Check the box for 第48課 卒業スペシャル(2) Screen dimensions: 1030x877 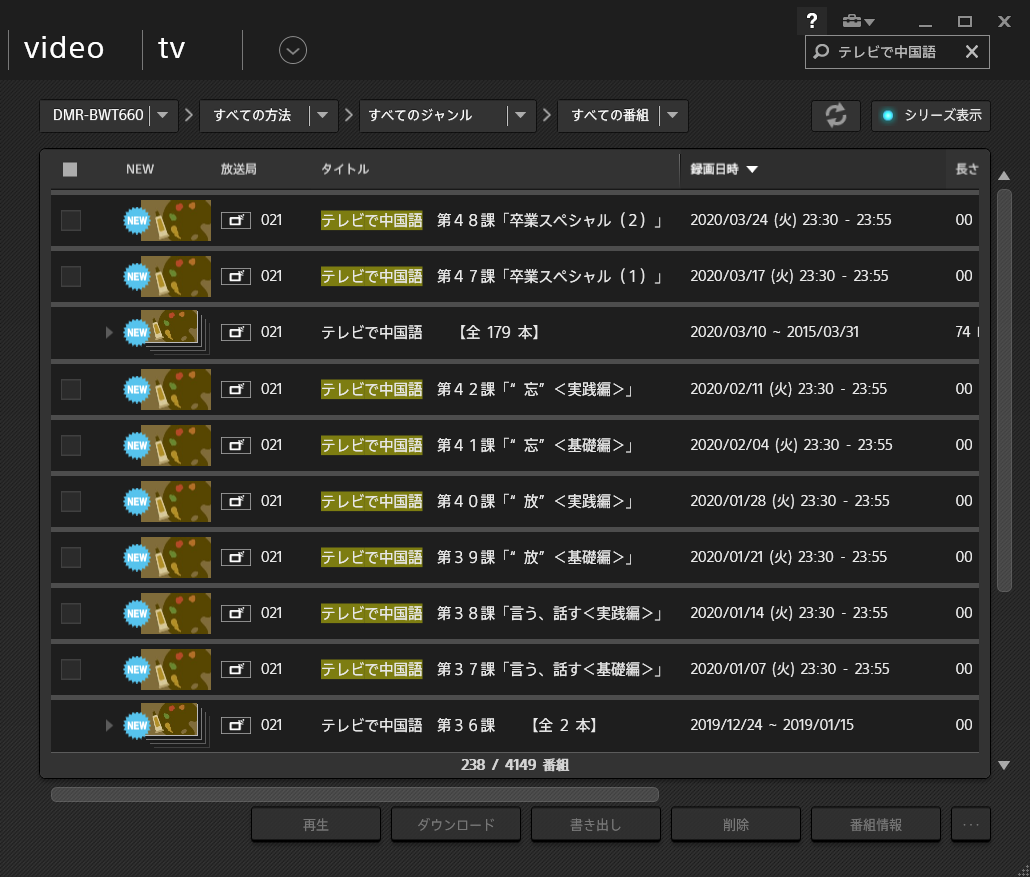71,220
